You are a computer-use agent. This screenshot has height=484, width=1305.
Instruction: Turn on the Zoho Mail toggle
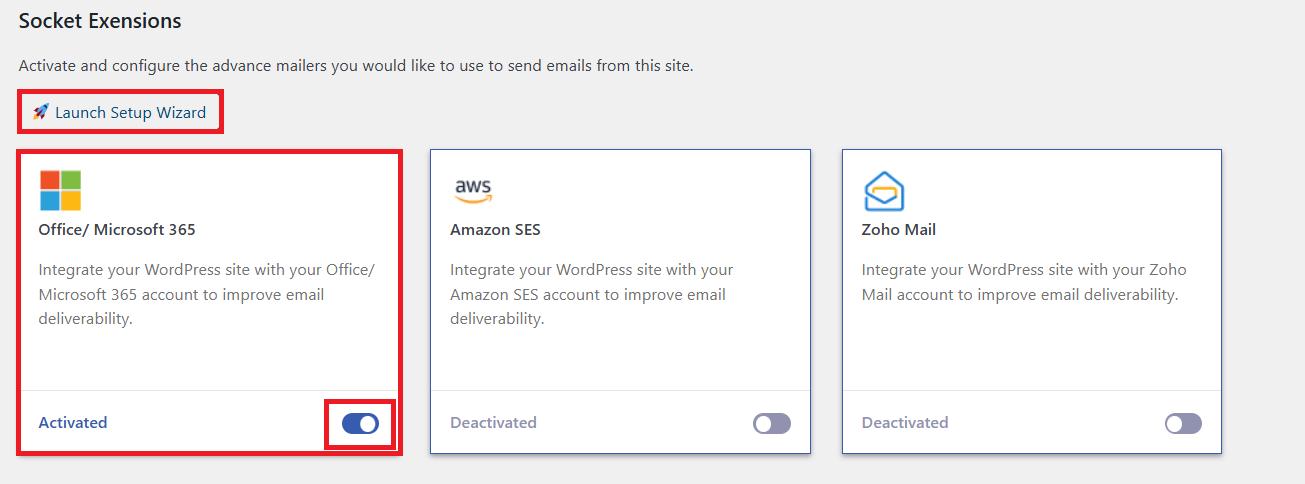1183,424
